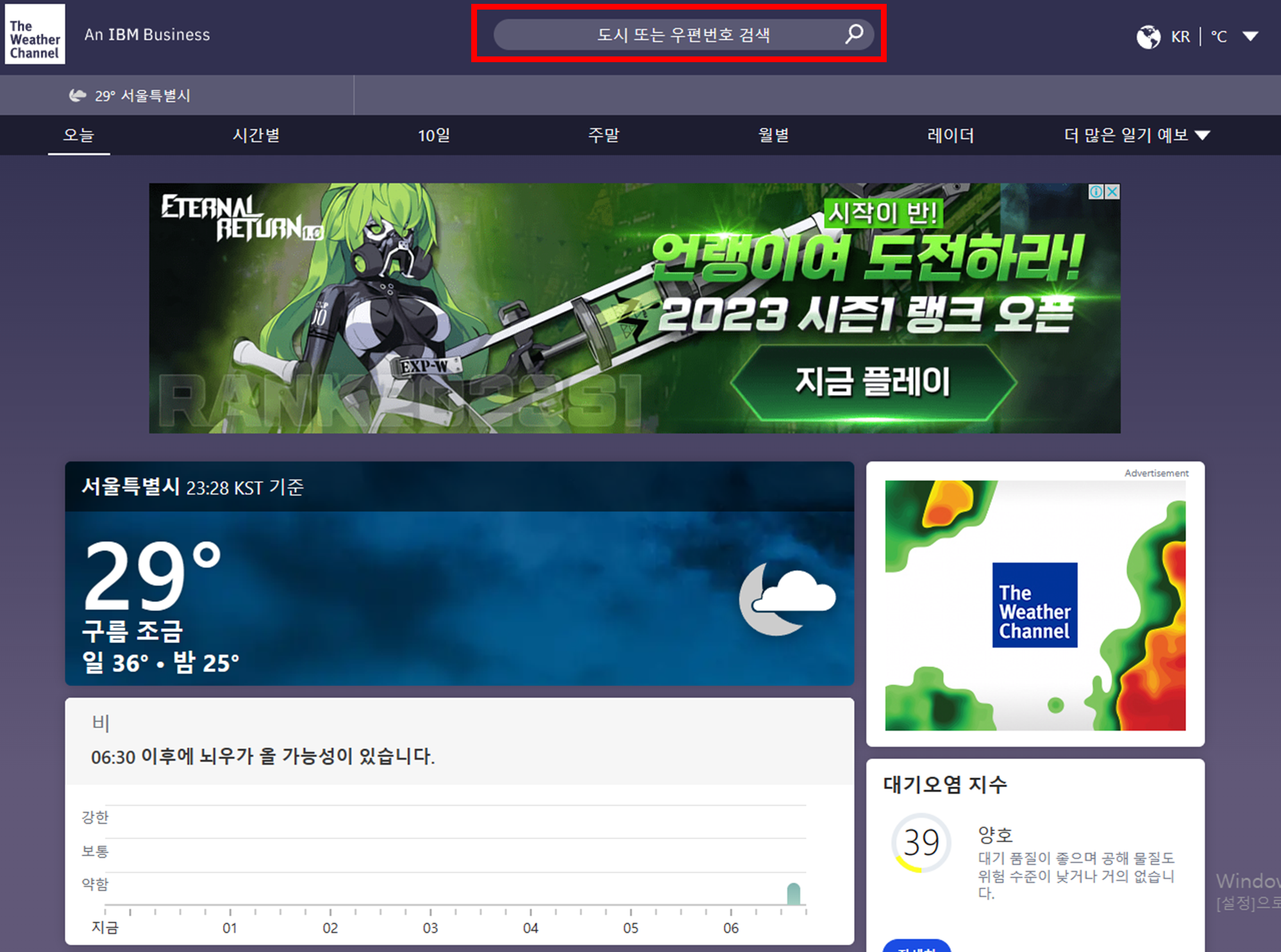Image resolution: width=1281 pixels, height=952 pixels.
Task: Go to the 주말 tab
Action: [604, 135]
